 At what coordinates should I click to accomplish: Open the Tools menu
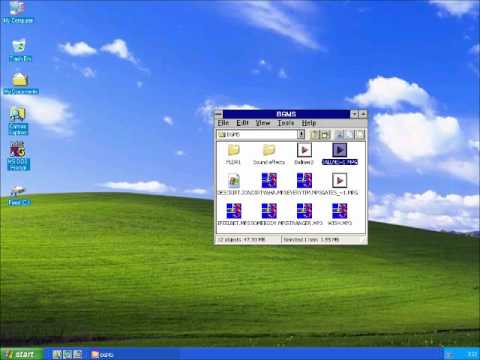click(286, 123)
